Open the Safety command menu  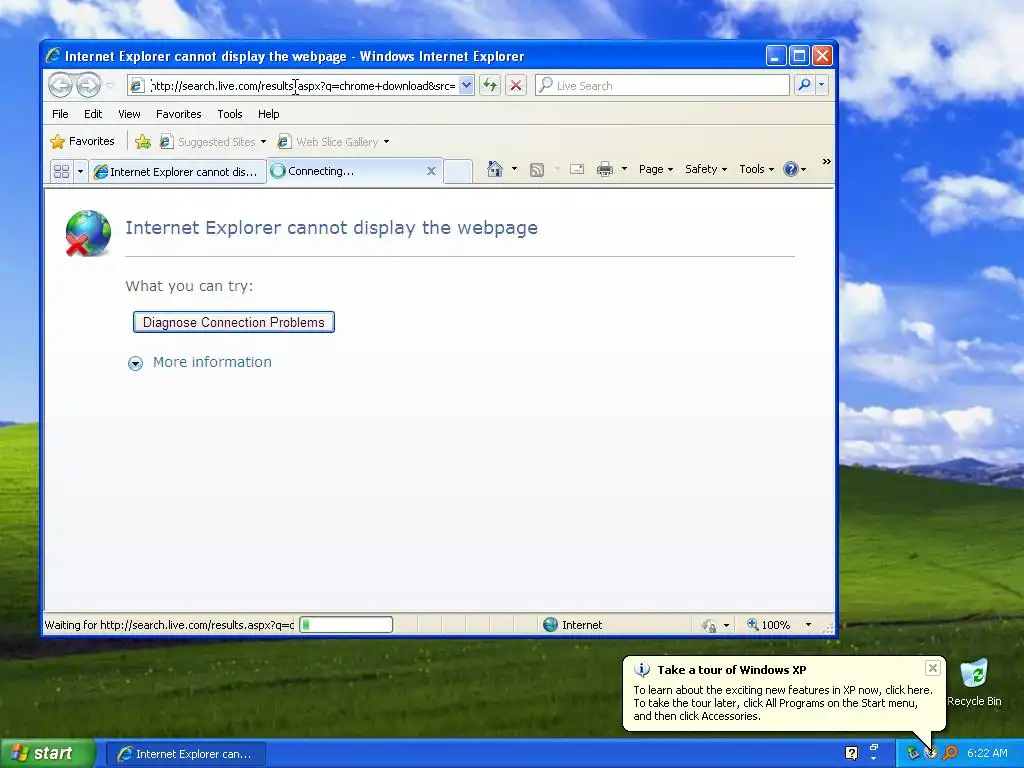tap(706, 169)
